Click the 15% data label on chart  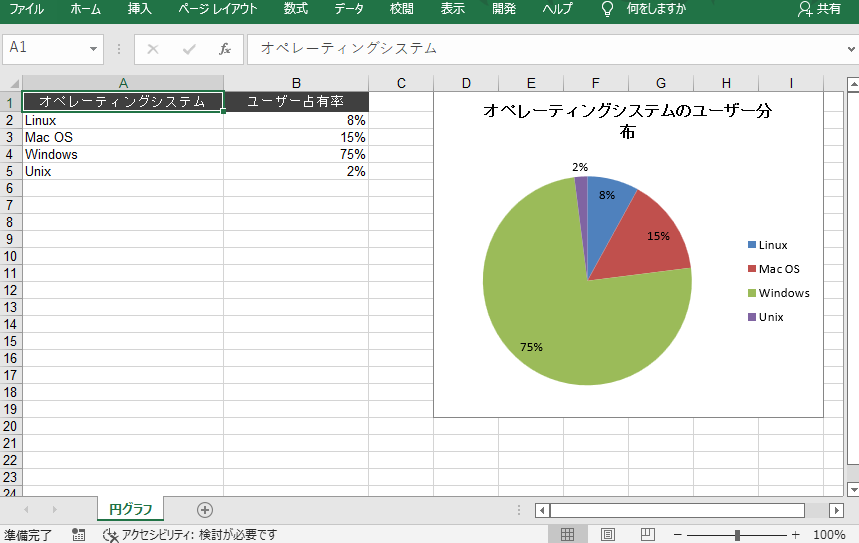[x=658, y=236]
